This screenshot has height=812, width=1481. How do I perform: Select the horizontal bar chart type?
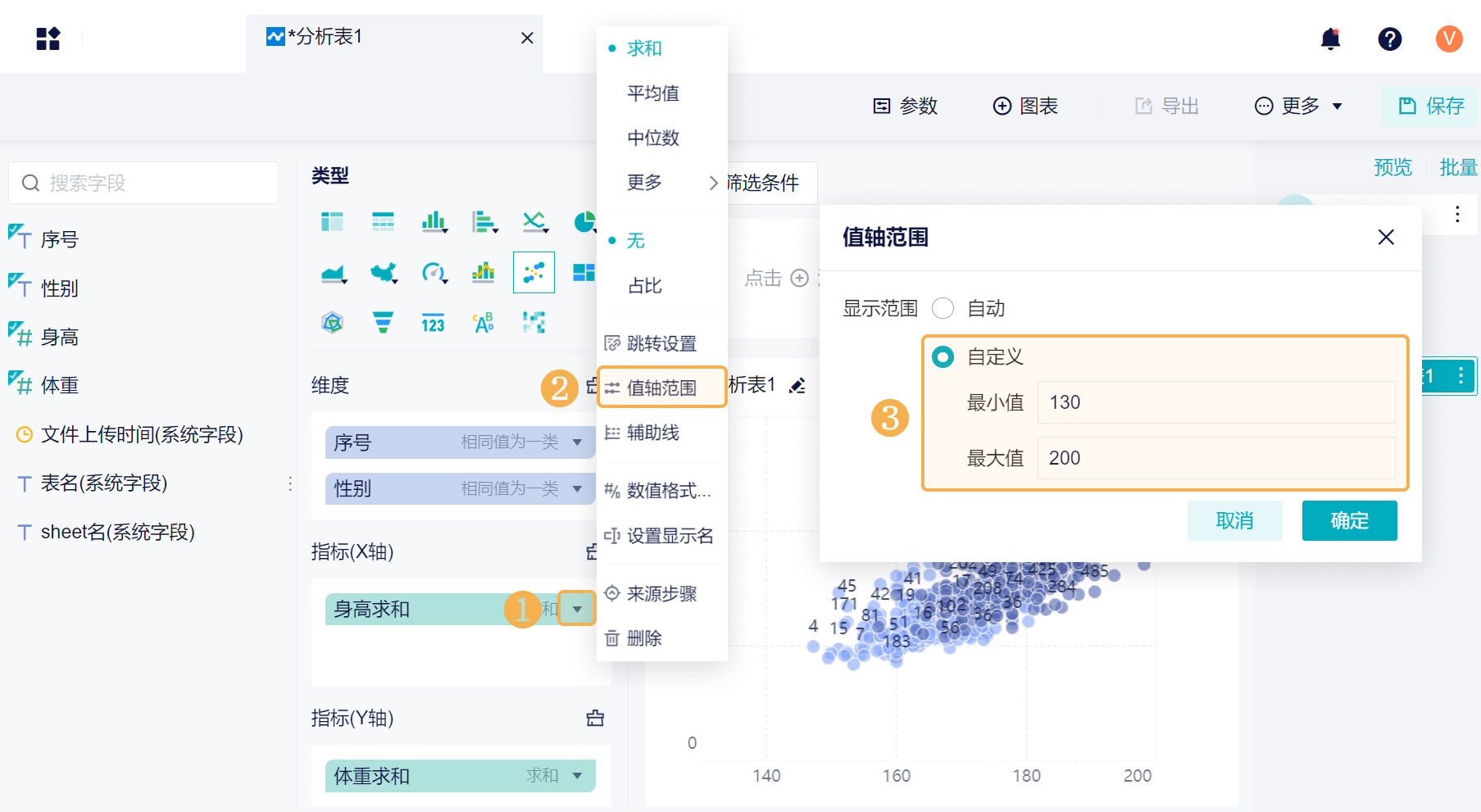[x=485, y=222]
